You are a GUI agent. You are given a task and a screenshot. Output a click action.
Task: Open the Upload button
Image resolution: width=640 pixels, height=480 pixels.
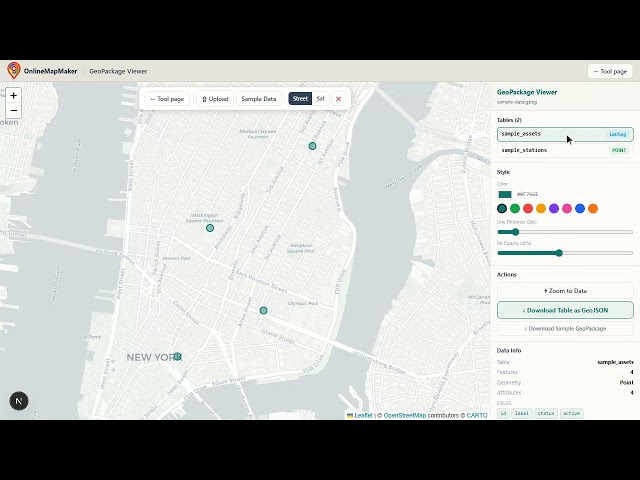click(x=215, y=99)
